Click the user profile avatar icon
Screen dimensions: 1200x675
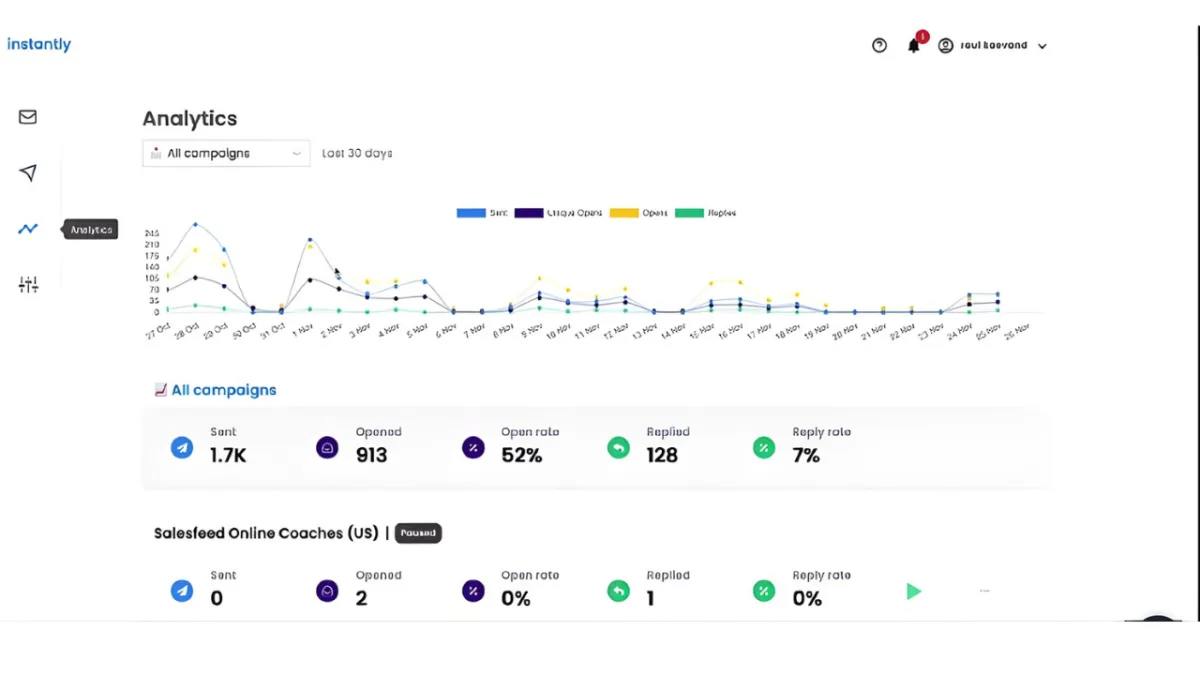[x=946, y=45]
